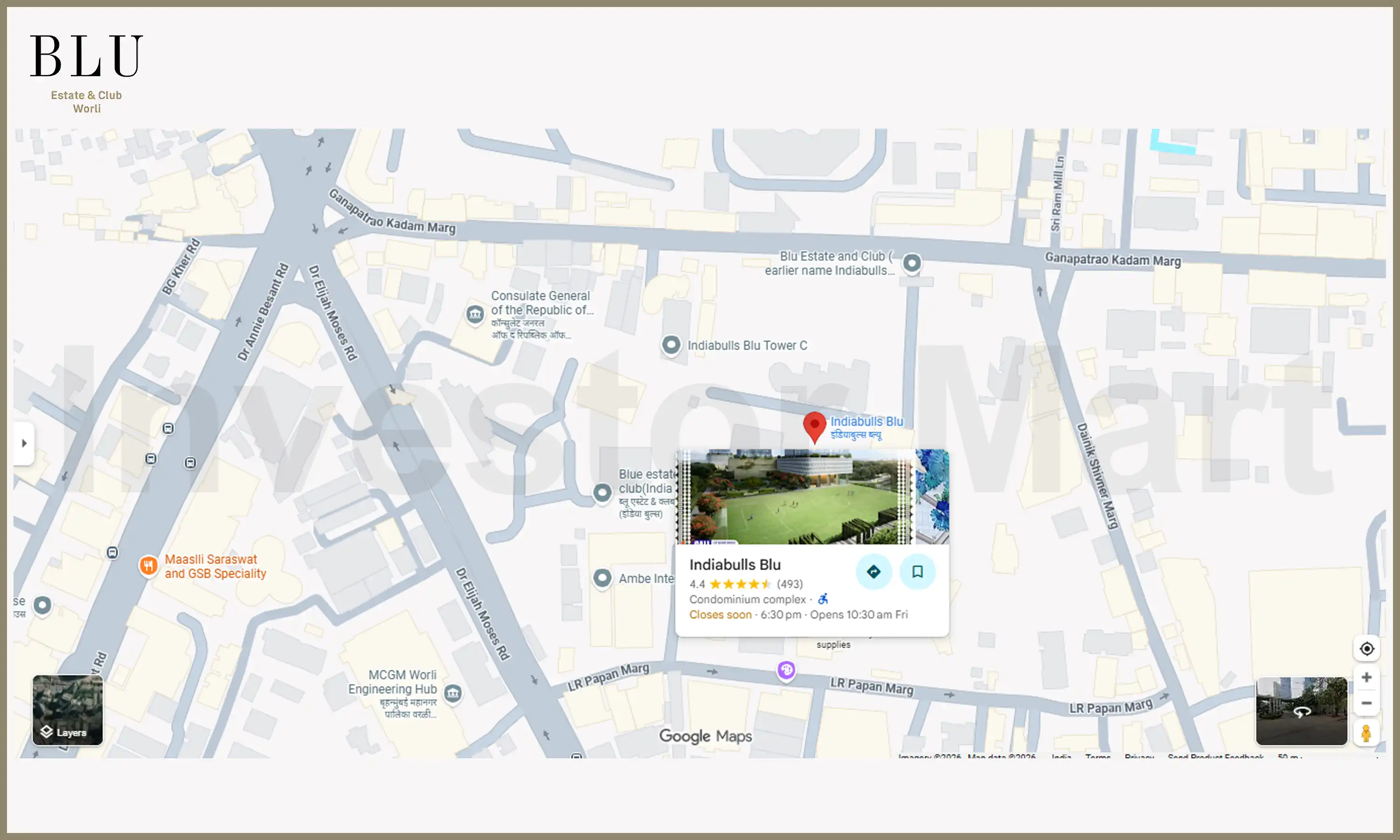Click the 'Sri Ram Mill Ln' road label
1400x840 pixels.
pos(1057,194)
